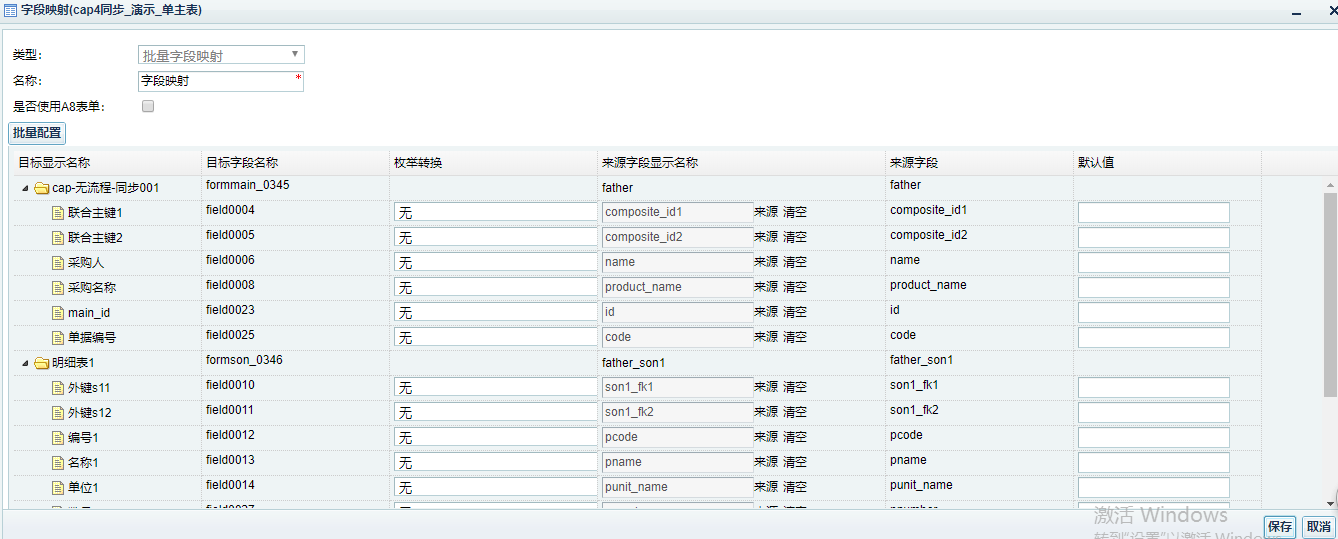Open the 类型 batch field mapping dropdown

[220, 55]
